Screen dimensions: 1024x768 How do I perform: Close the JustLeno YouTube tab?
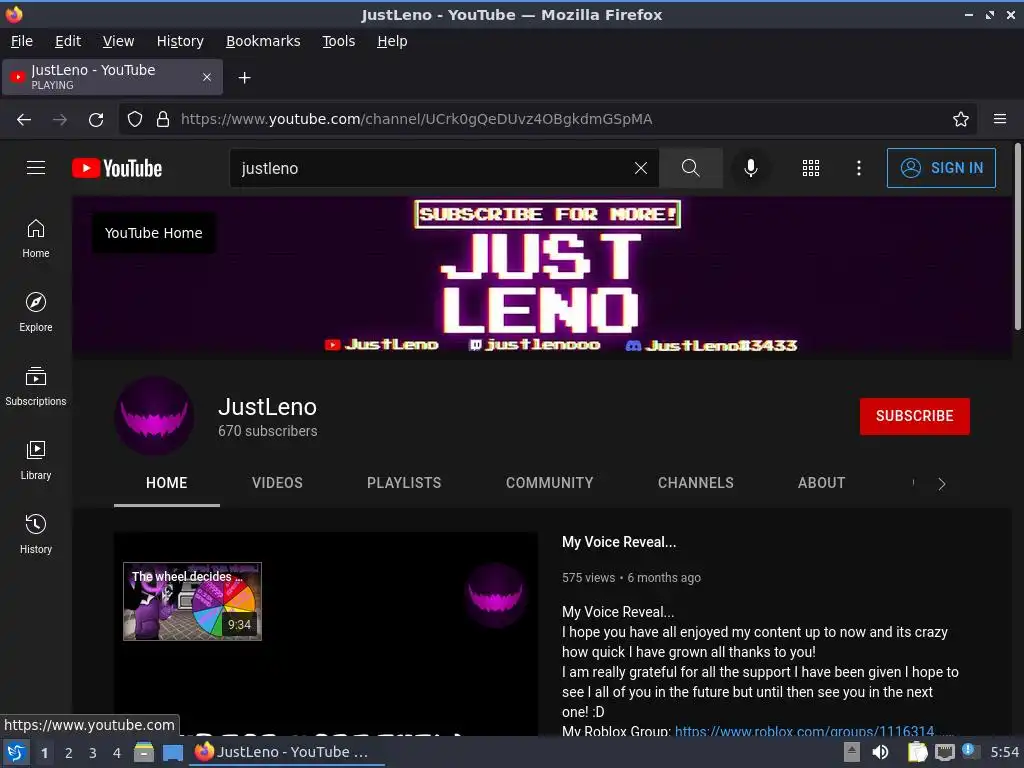[x=206, y=77]
